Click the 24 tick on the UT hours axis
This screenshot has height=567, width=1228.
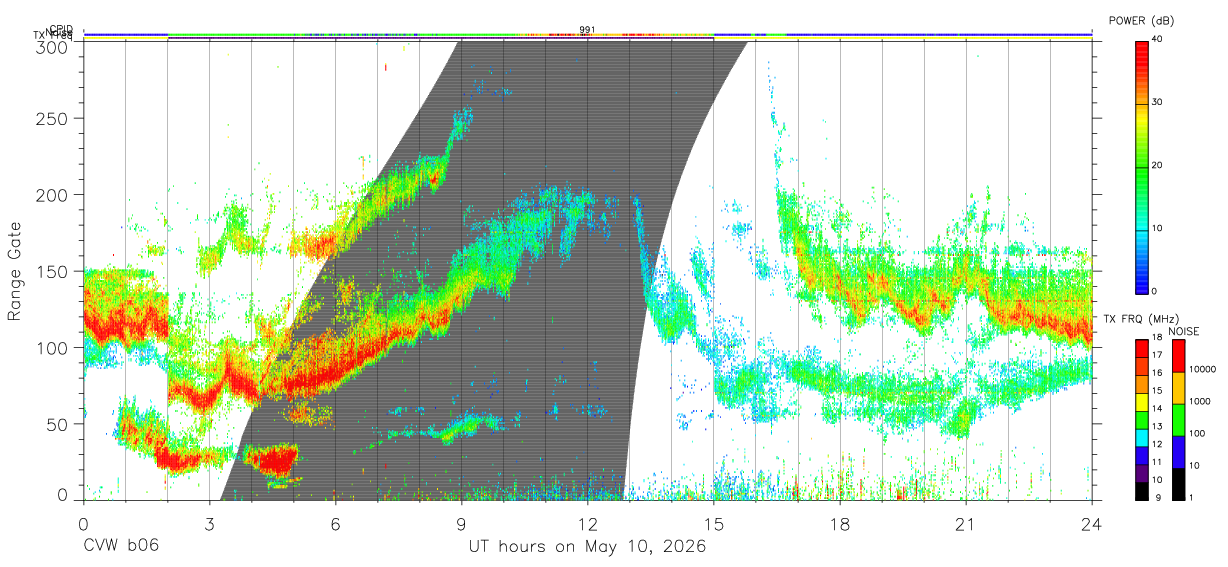click(x=1092, y=523)
